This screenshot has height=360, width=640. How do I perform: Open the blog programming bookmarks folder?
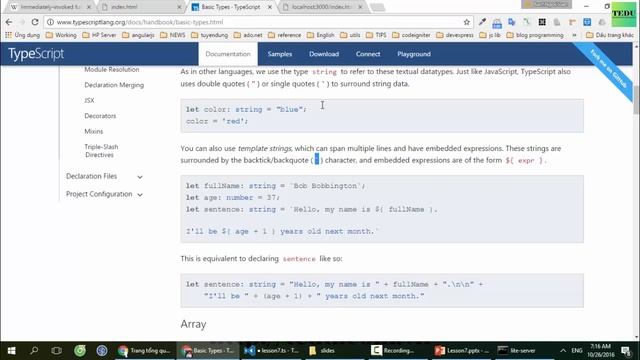pos(535,35)
